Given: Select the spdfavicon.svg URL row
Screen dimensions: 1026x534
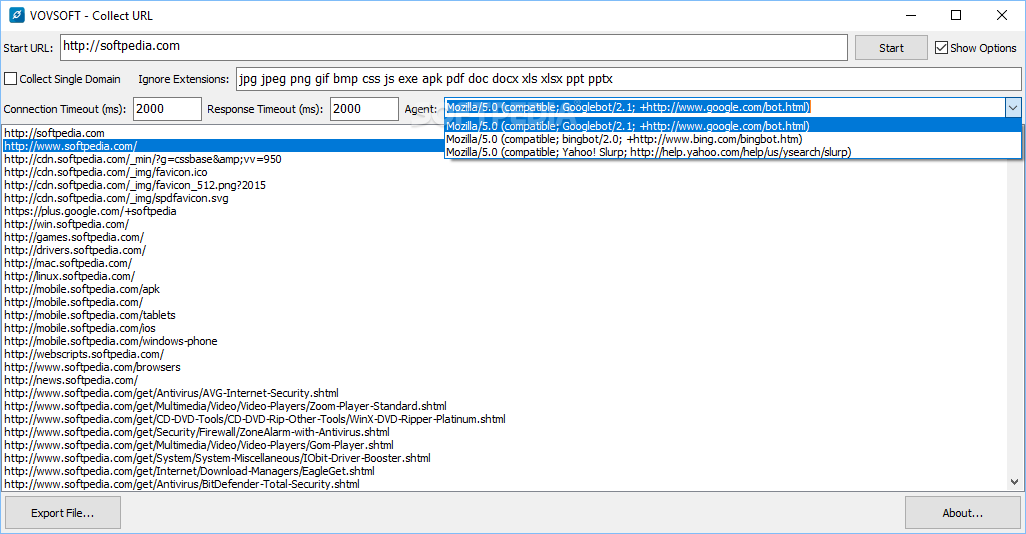Looking at the screenshot, I should (x=504, y=198).
